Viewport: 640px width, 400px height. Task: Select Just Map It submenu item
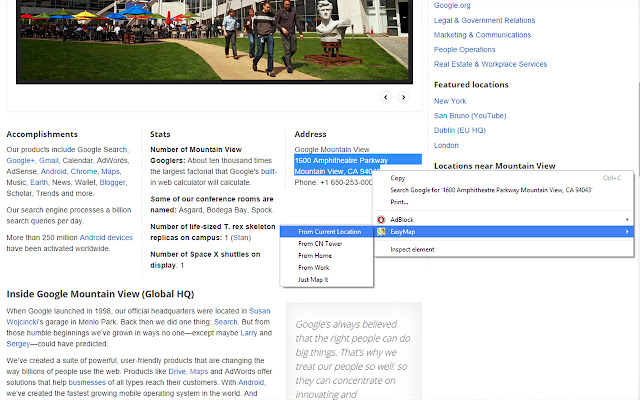pos(327,280)
